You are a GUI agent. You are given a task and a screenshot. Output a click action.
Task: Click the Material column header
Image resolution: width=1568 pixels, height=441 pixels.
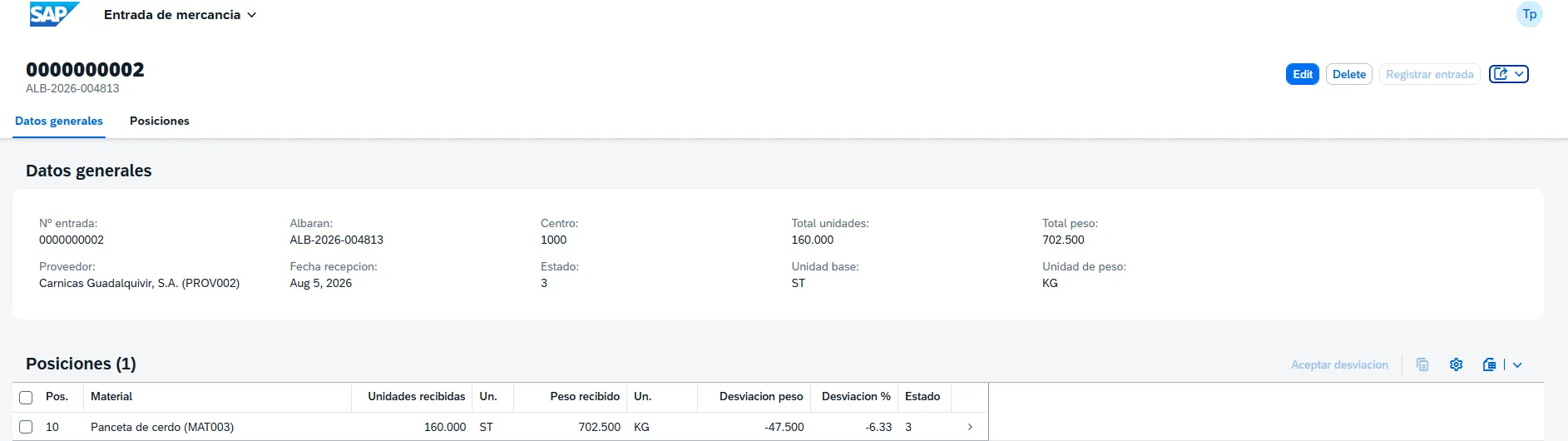(217, 397)
